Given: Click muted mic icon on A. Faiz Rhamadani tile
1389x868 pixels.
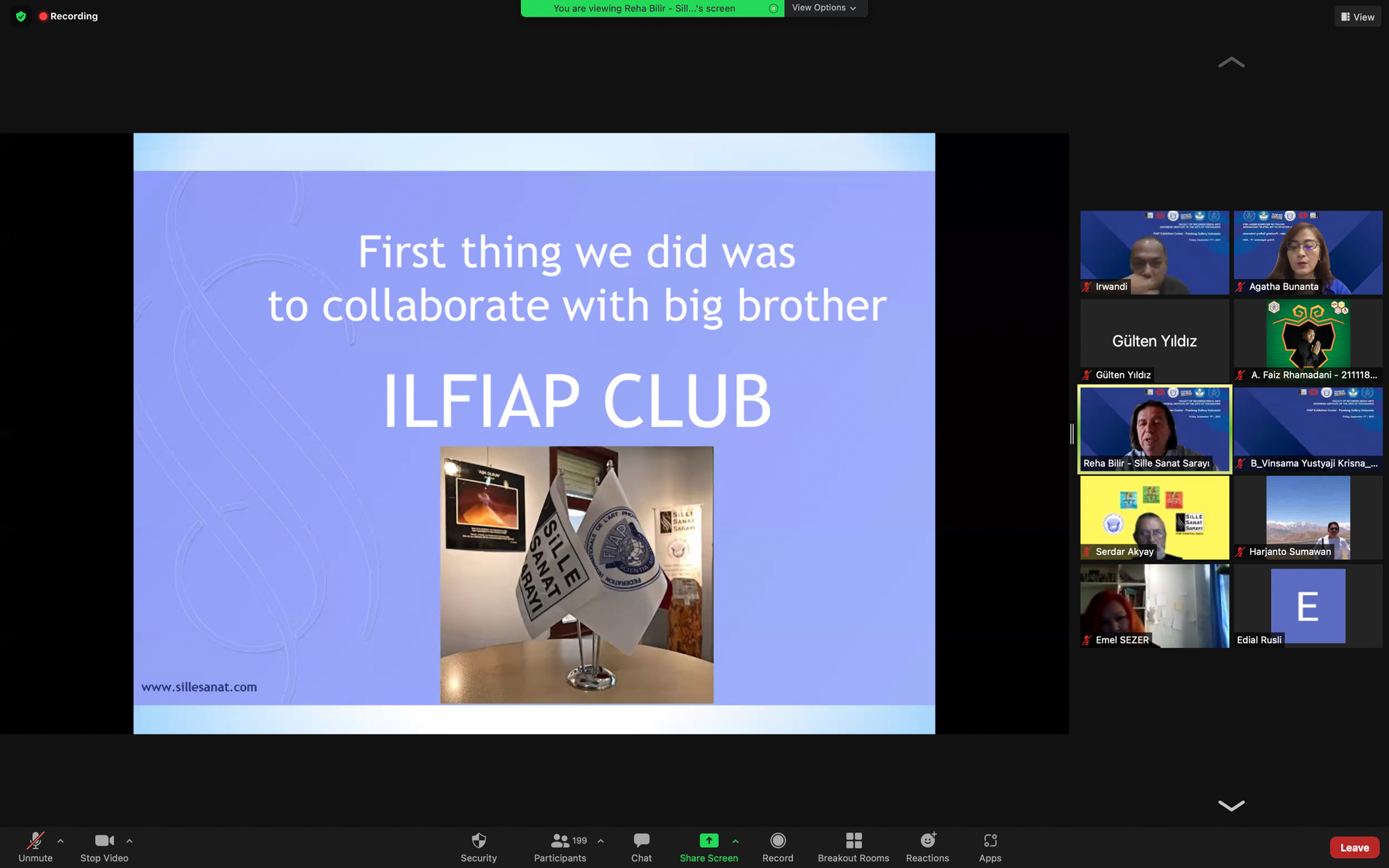Looking at the screenshot, I should 1241,375.
